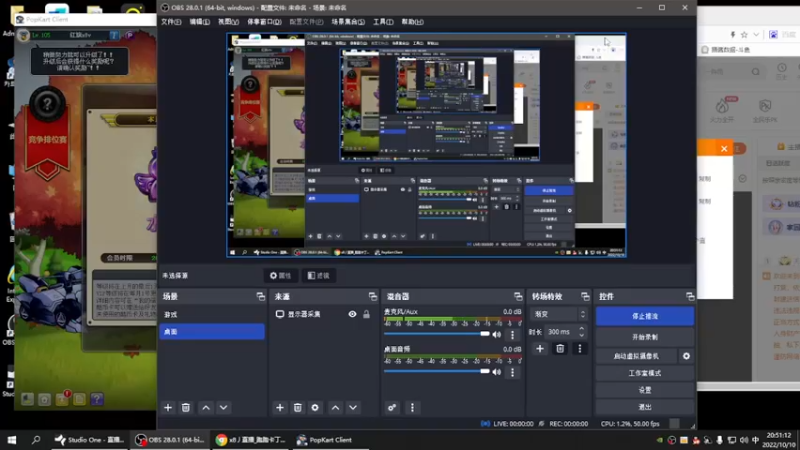800x450 pixels.
Task: Delete the selected scene with trash icon
Action: point(186,408)
